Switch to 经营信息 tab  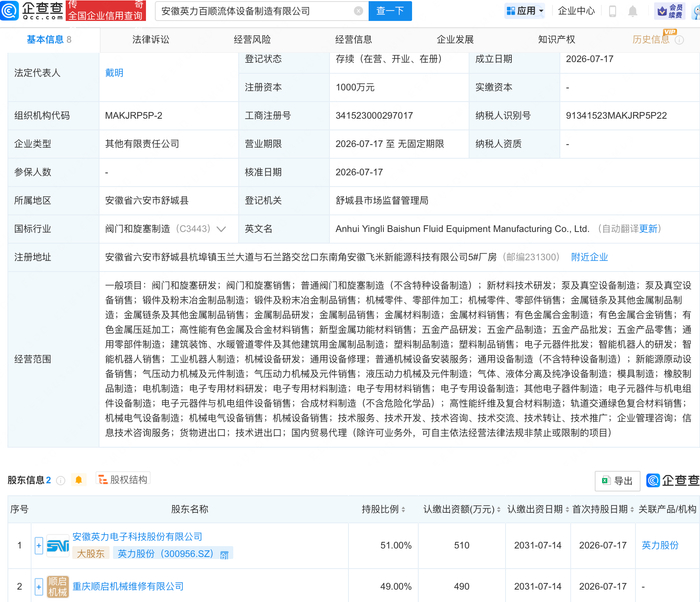pos(354,40)
